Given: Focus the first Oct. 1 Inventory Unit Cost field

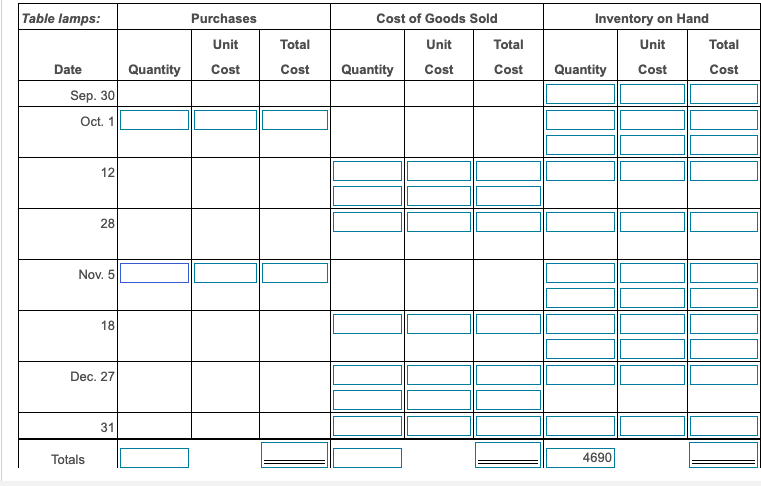Looking at the screenshot, I should [x=652, y=120].
